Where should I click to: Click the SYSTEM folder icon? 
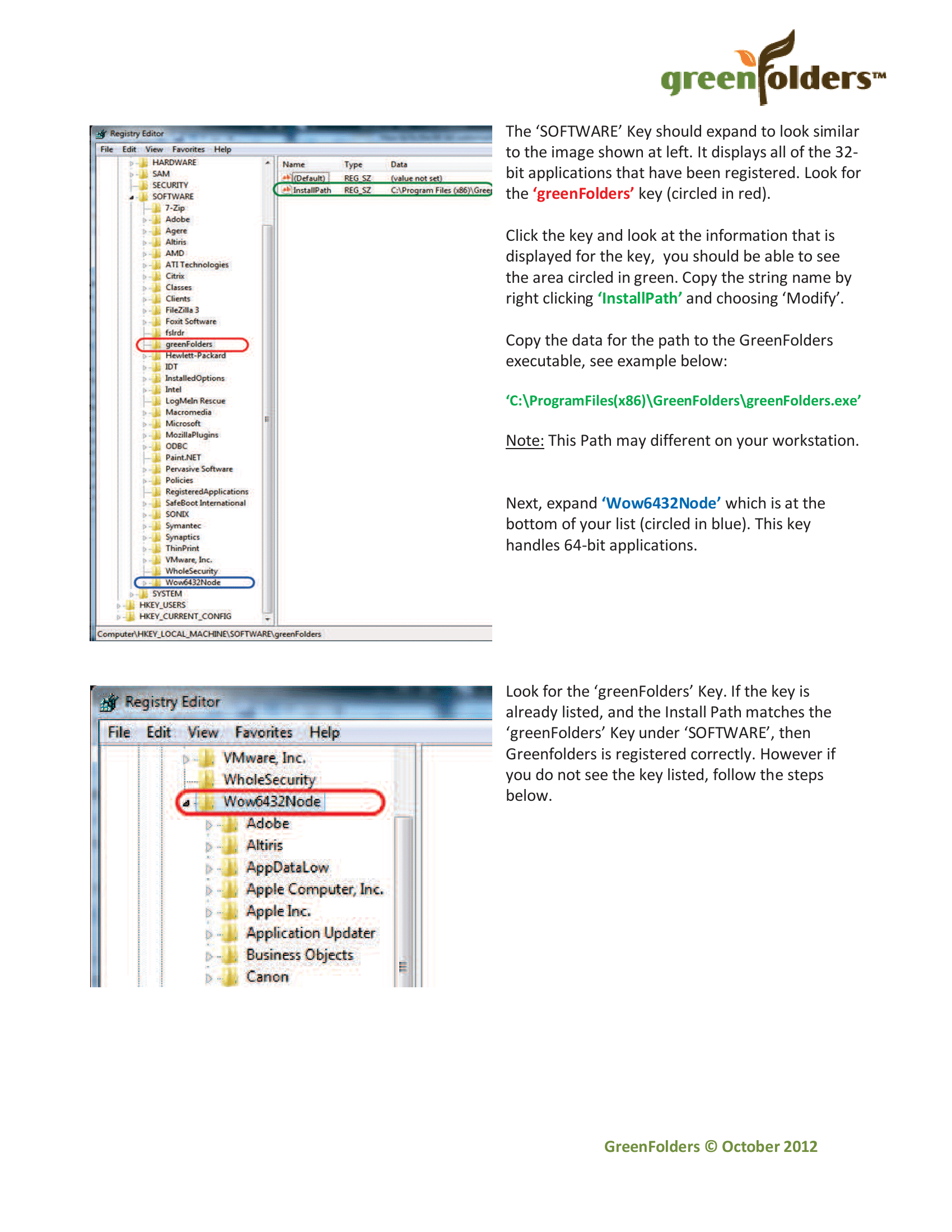click(x=143, y=594)
